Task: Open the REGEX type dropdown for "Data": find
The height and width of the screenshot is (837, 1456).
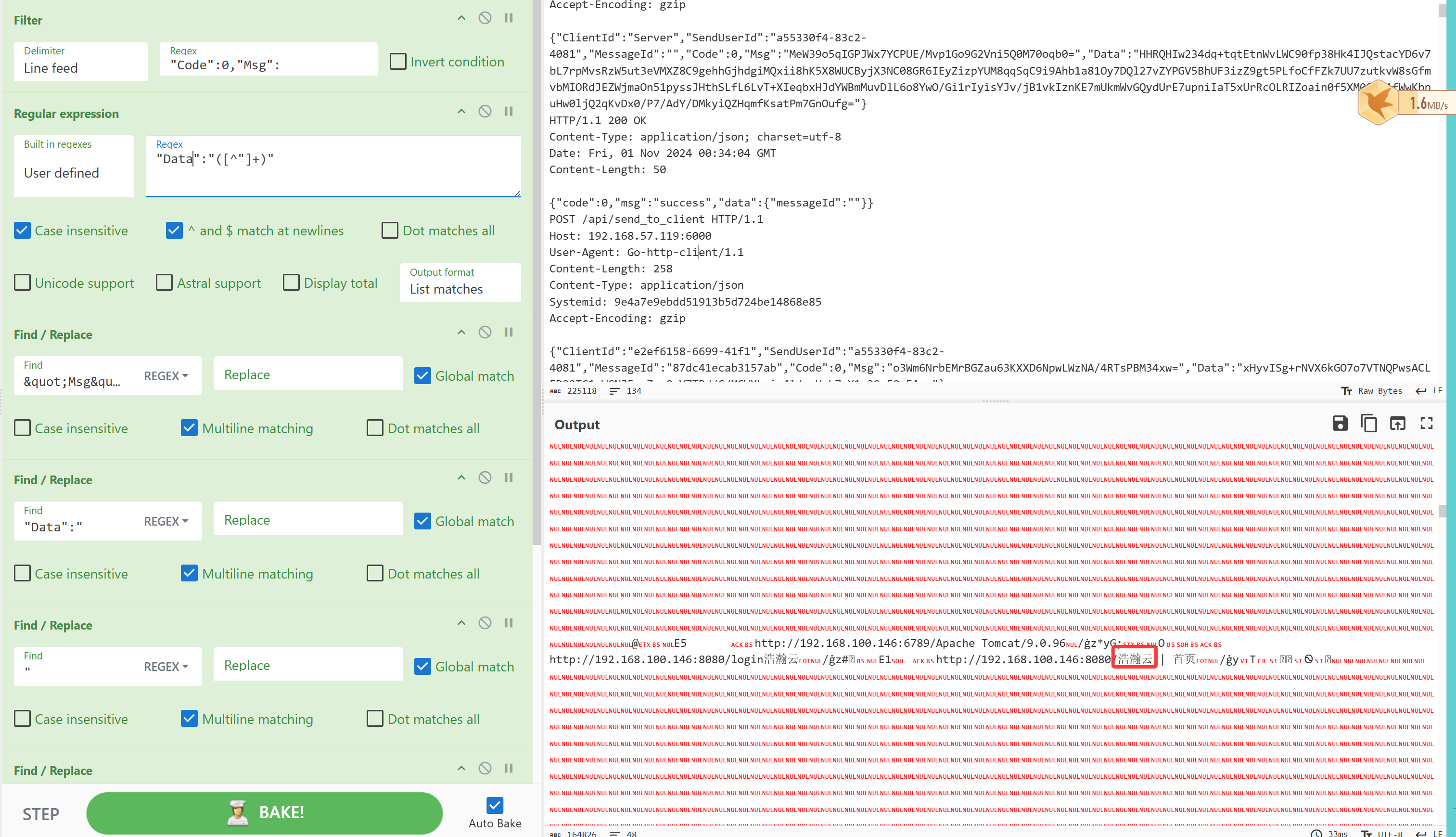Action: coord(166,521)
